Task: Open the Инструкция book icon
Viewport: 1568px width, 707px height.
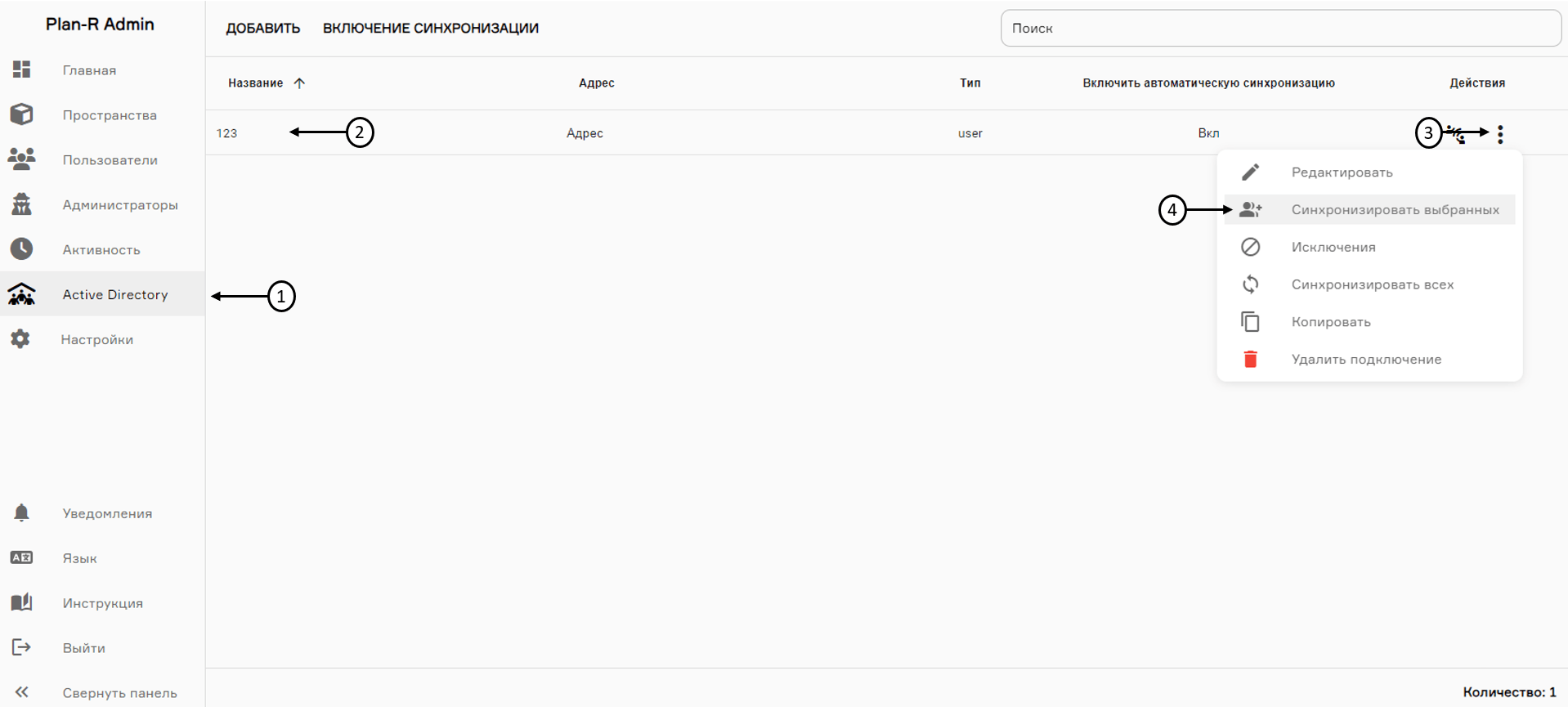Action: coord(22,602)
